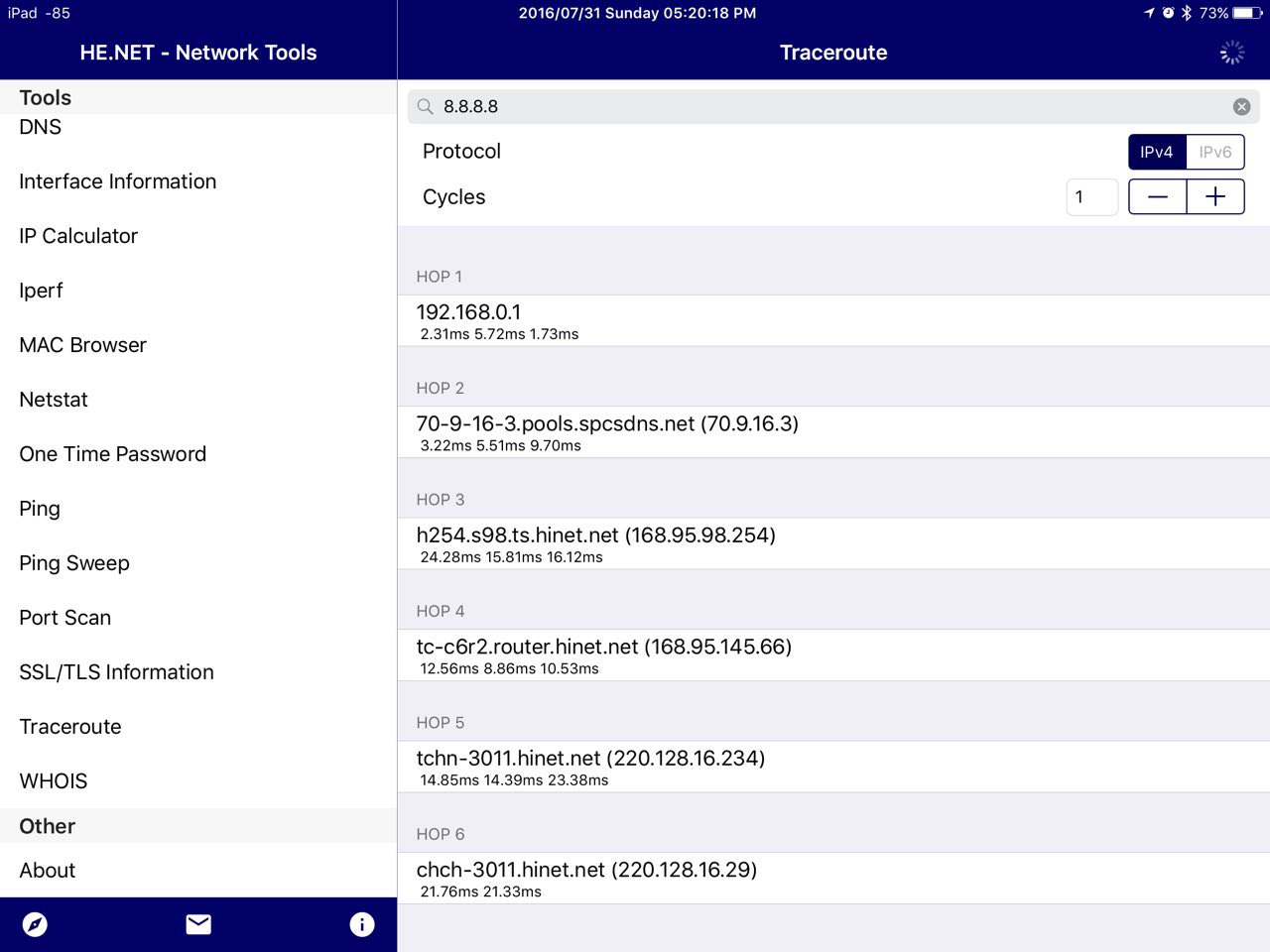Open the About page
1270x952 pixels.
(x=48, y=871)
